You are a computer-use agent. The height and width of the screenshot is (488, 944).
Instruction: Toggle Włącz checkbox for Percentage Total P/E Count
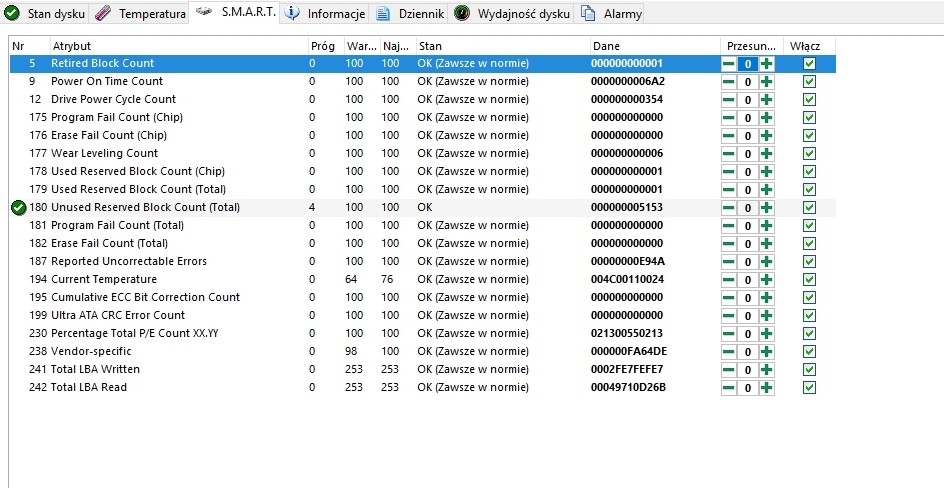(x=809, y=333)
